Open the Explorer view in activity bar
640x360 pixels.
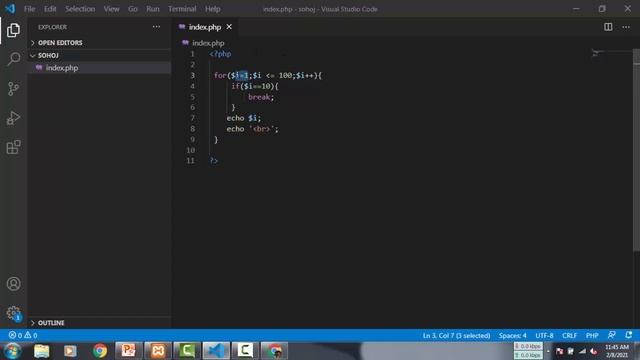(x=13, y=30)
